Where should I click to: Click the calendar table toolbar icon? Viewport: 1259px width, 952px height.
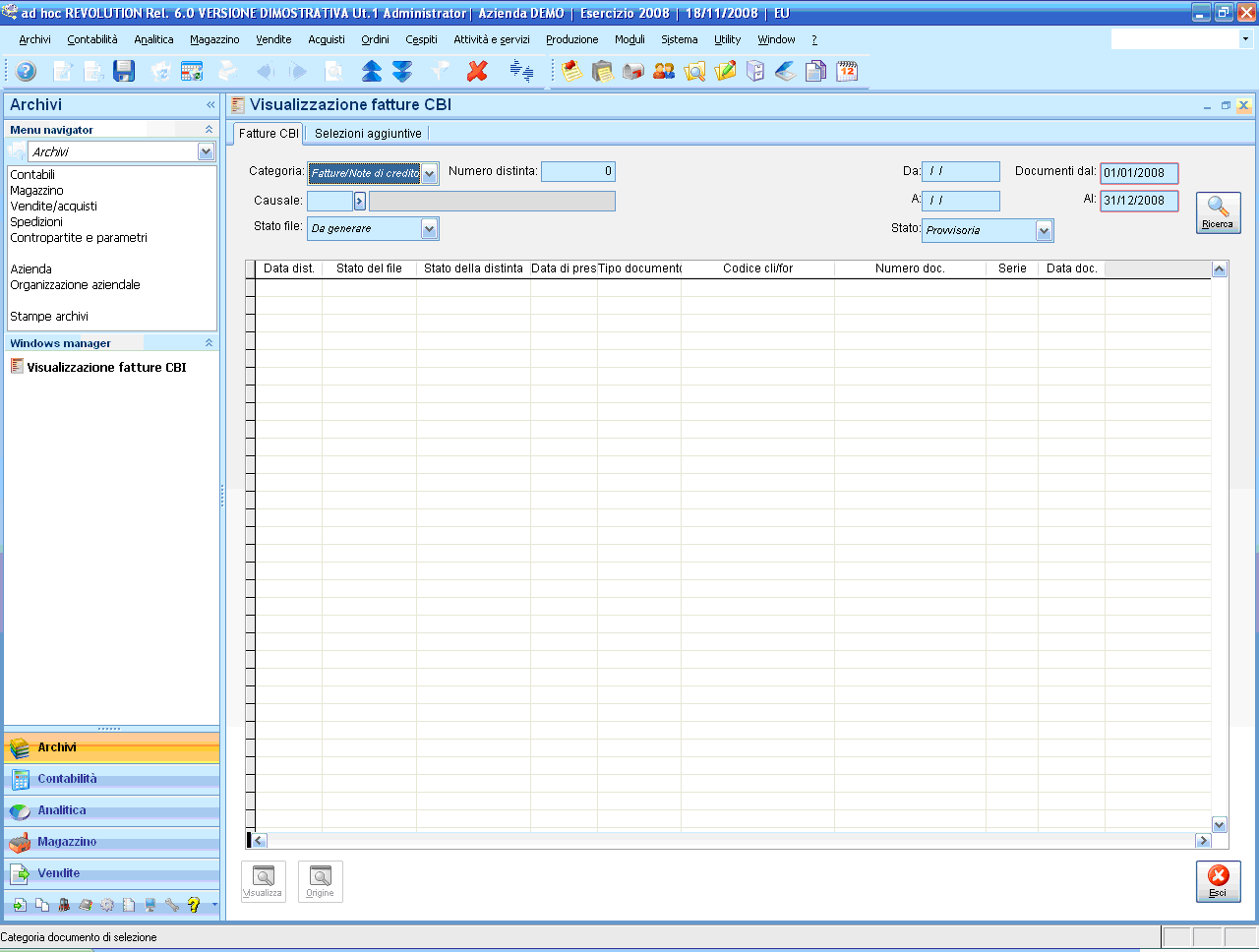point(192,71)
